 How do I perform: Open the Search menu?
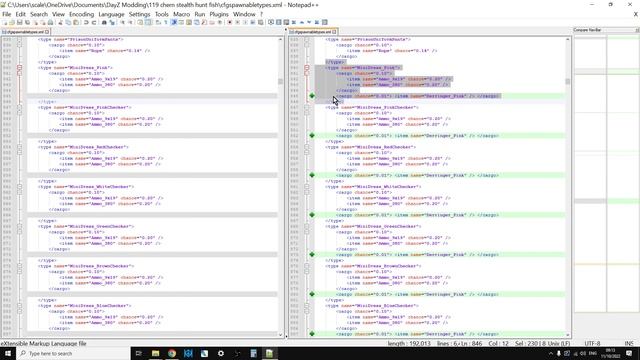pyautogui.click(x=39, y=14)
